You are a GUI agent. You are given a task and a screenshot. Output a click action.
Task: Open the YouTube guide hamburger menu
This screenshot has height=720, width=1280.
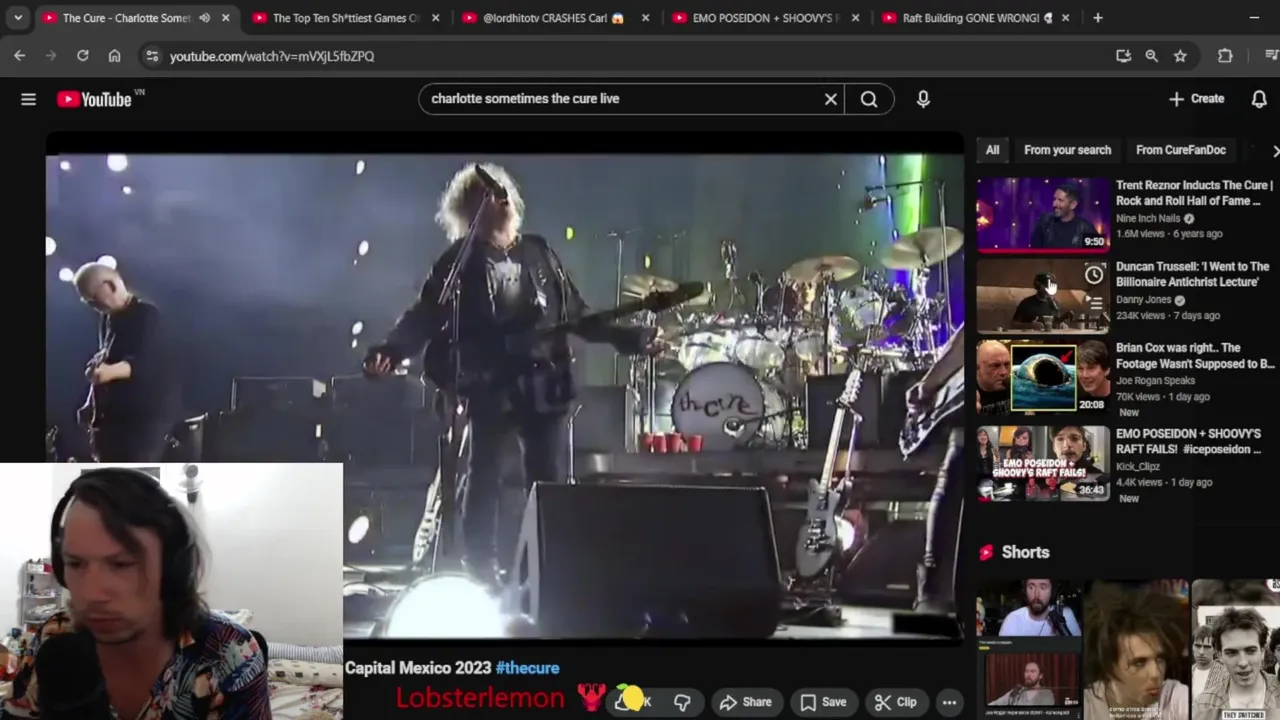[28, 99]
